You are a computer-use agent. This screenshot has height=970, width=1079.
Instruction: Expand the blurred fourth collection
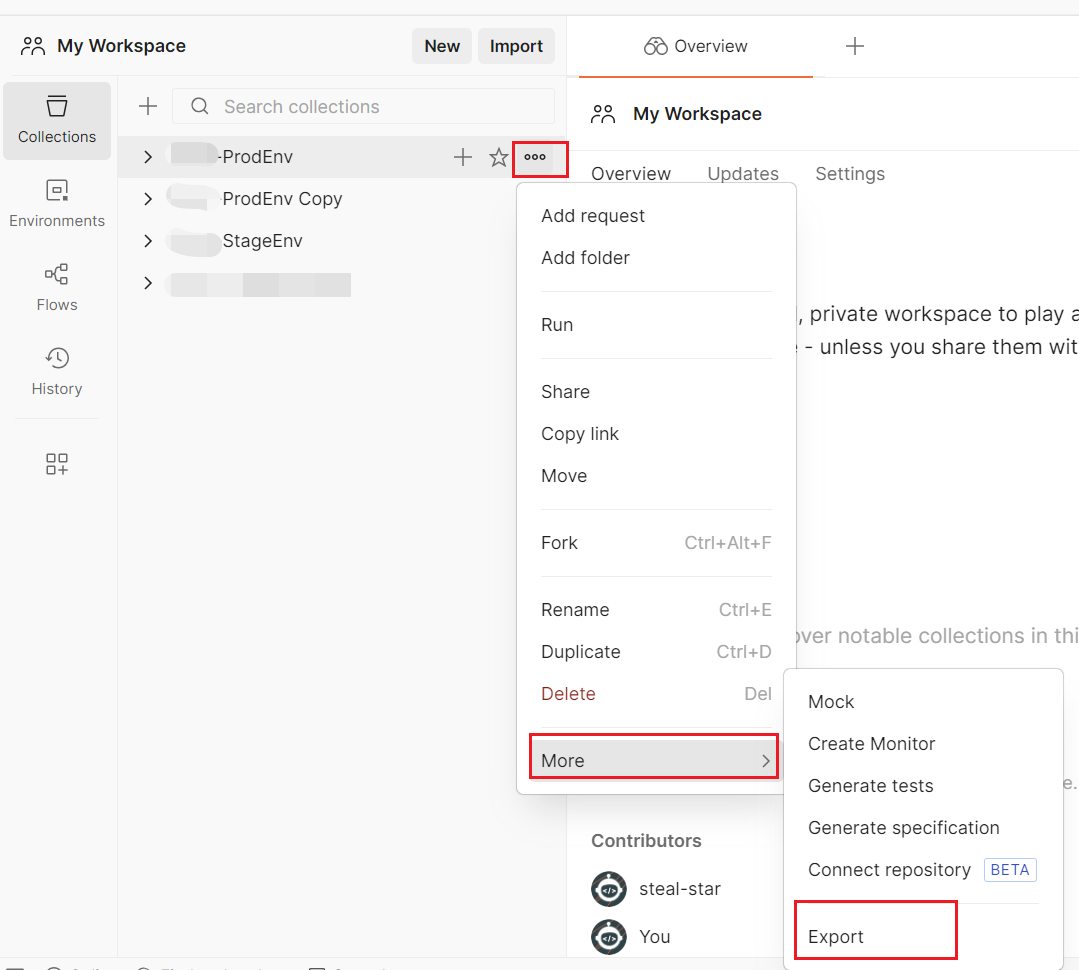point(148,283)
